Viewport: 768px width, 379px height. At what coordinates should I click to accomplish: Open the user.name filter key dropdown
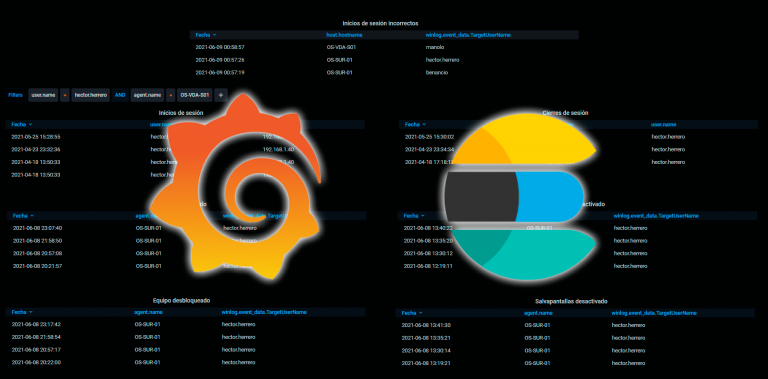pyautogui.click(x=43, y=95)
